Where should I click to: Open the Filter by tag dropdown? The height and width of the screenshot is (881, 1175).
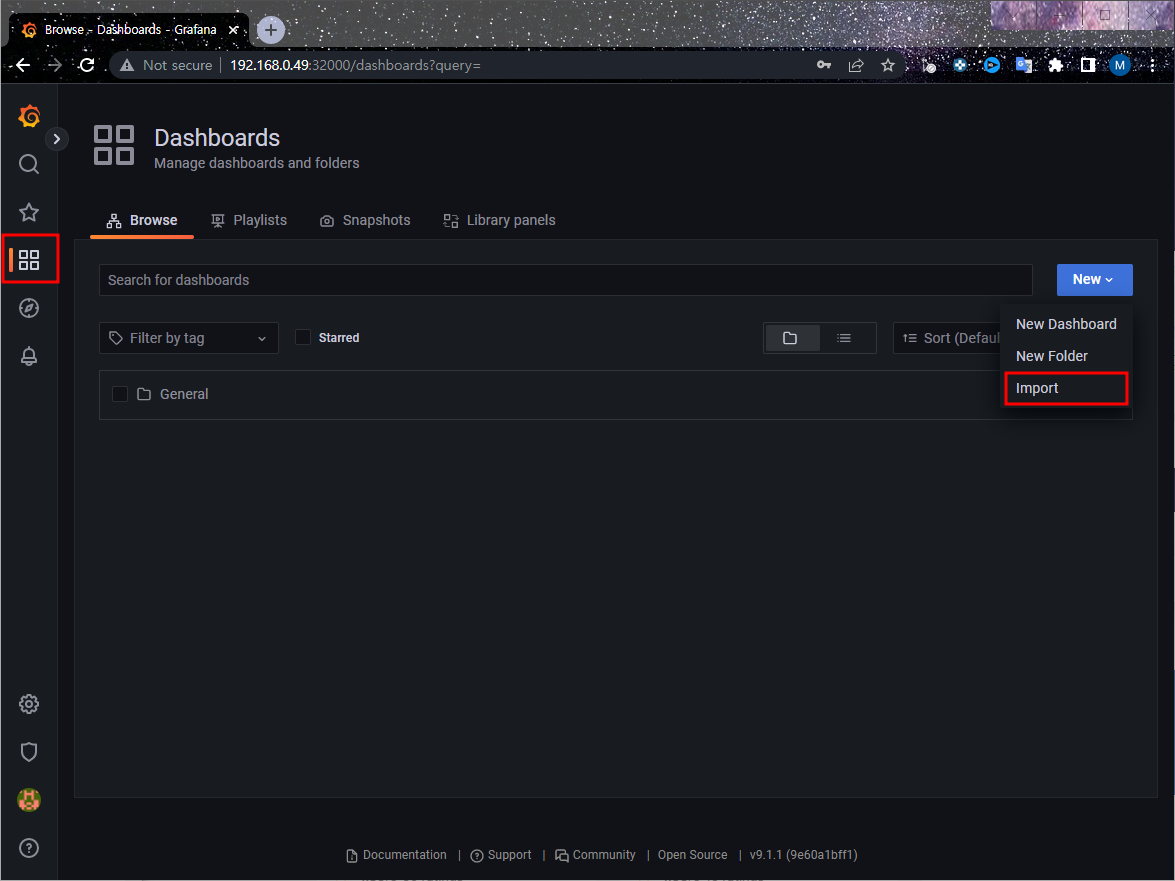coord(189,338)
